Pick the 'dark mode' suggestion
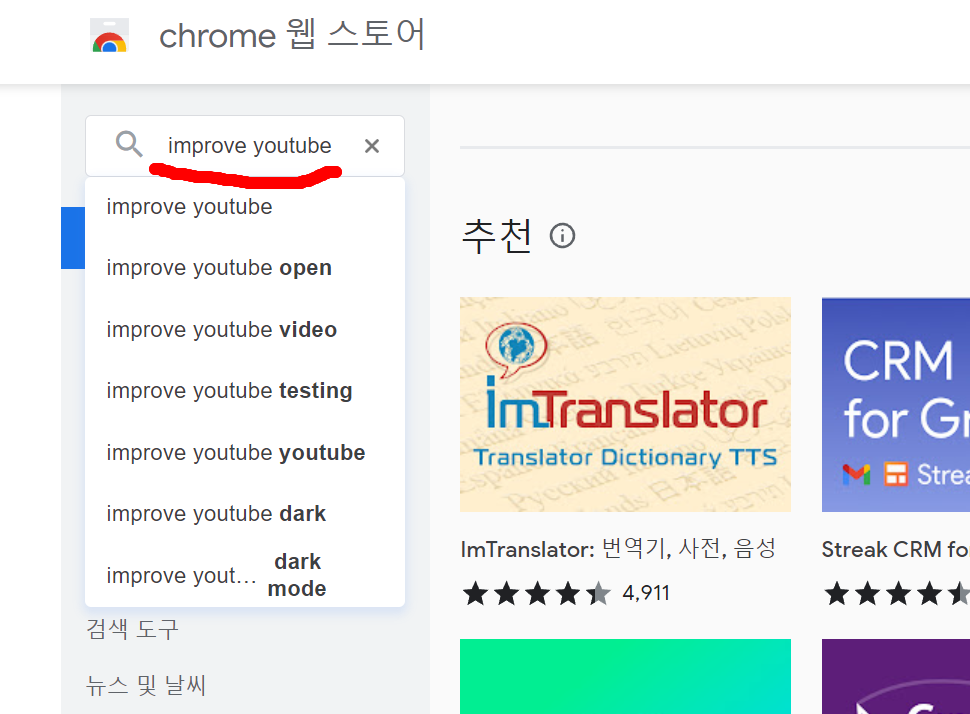Image resolution: width=970 pixels, height=714 pixels. [x=245, y=575]
